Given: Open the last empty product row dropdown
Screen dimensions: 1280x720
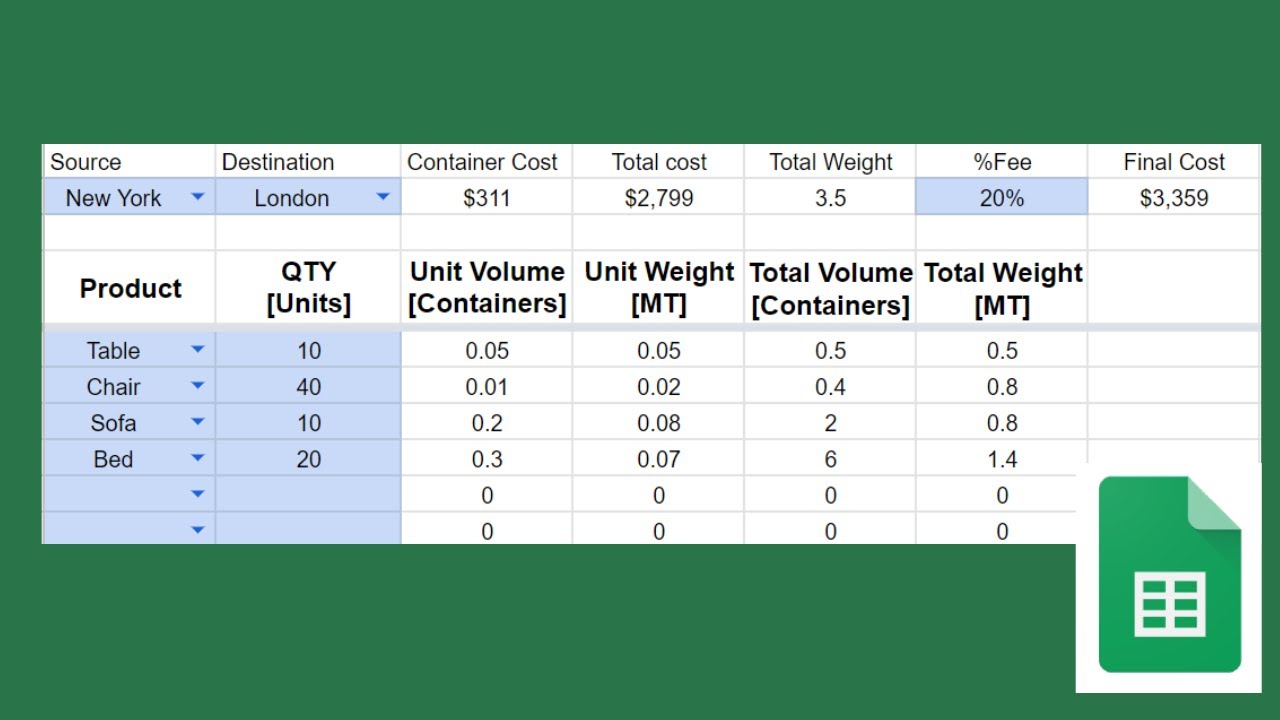Looking at the screenshot, I should [x=198, y=530].
